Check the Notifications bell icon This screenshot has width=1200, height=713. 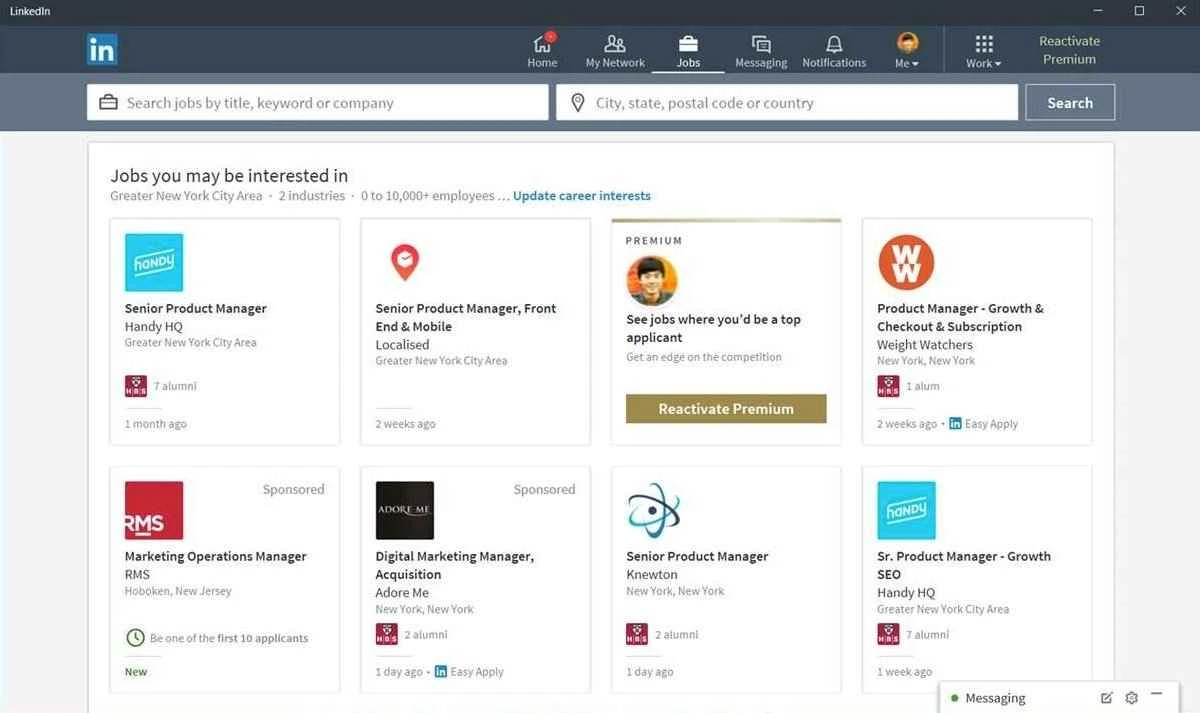click(x=834, y=44)
